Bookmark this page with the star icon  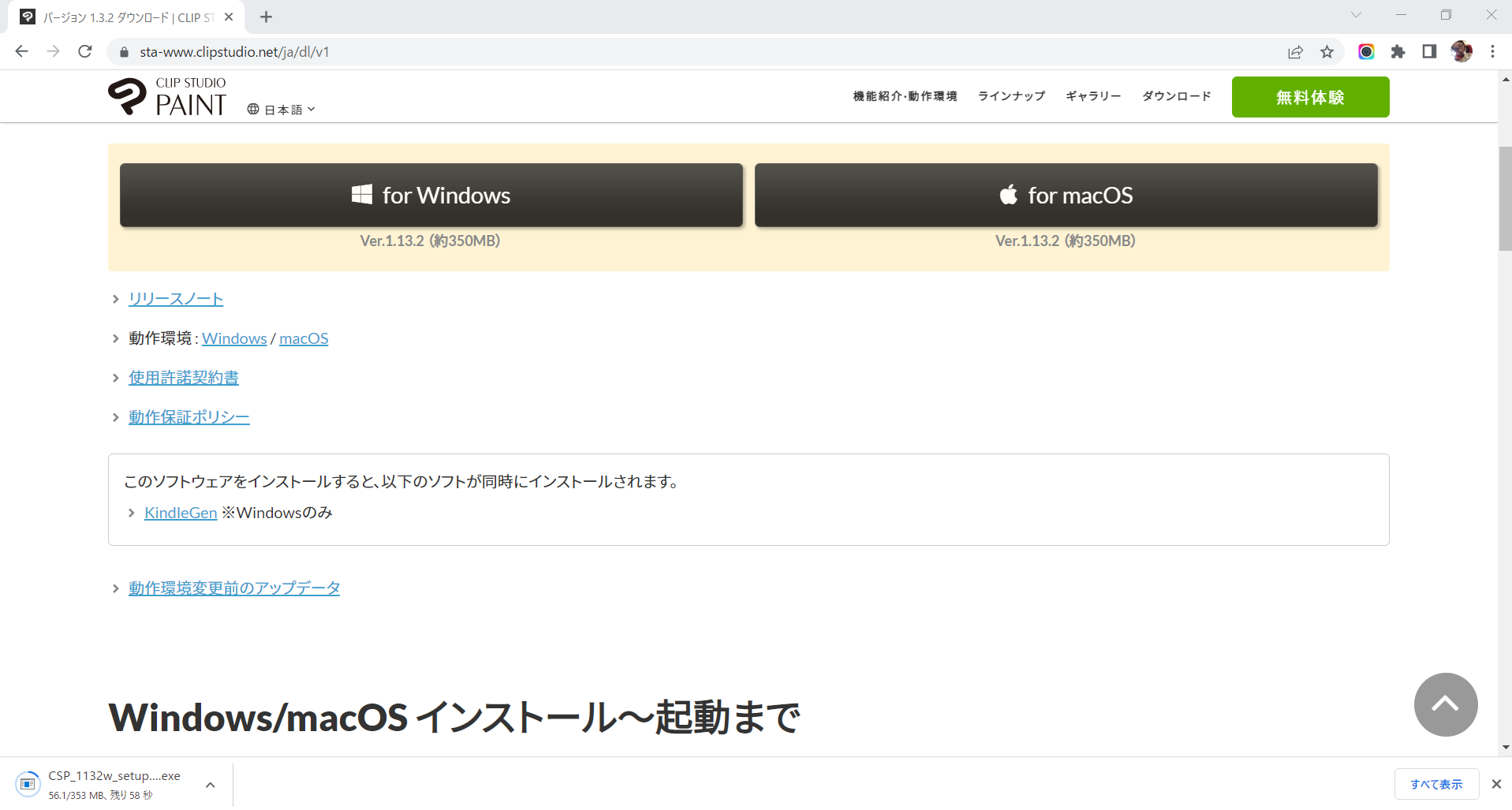[1327, 52]
